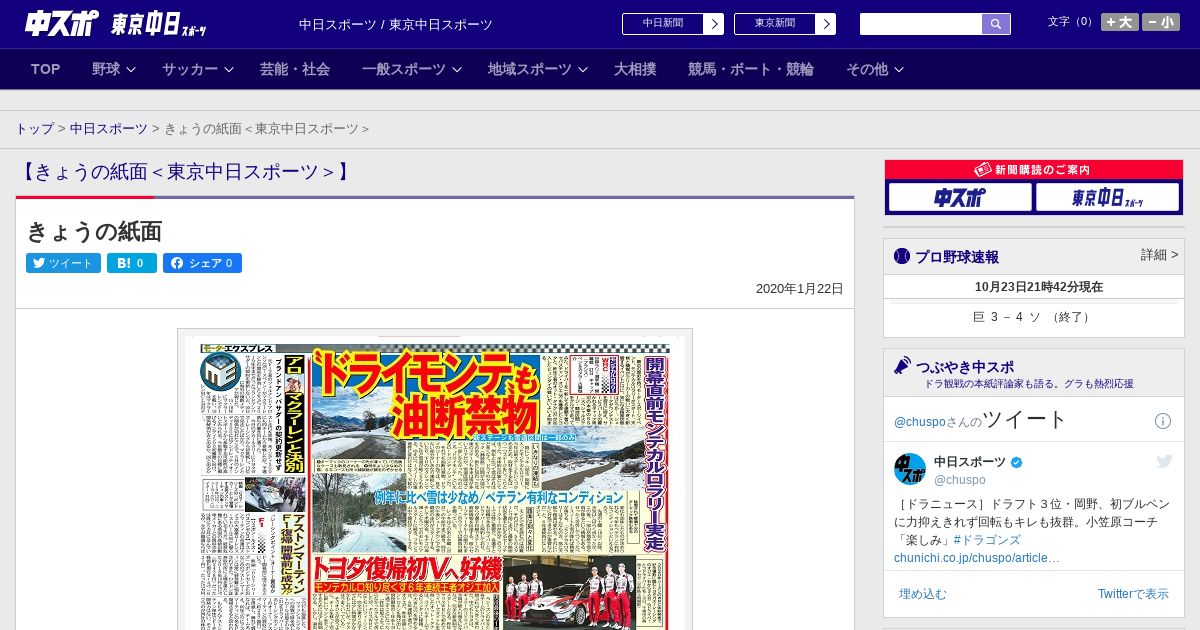
Task: Expand the 野球 menu
Action: 114,69
